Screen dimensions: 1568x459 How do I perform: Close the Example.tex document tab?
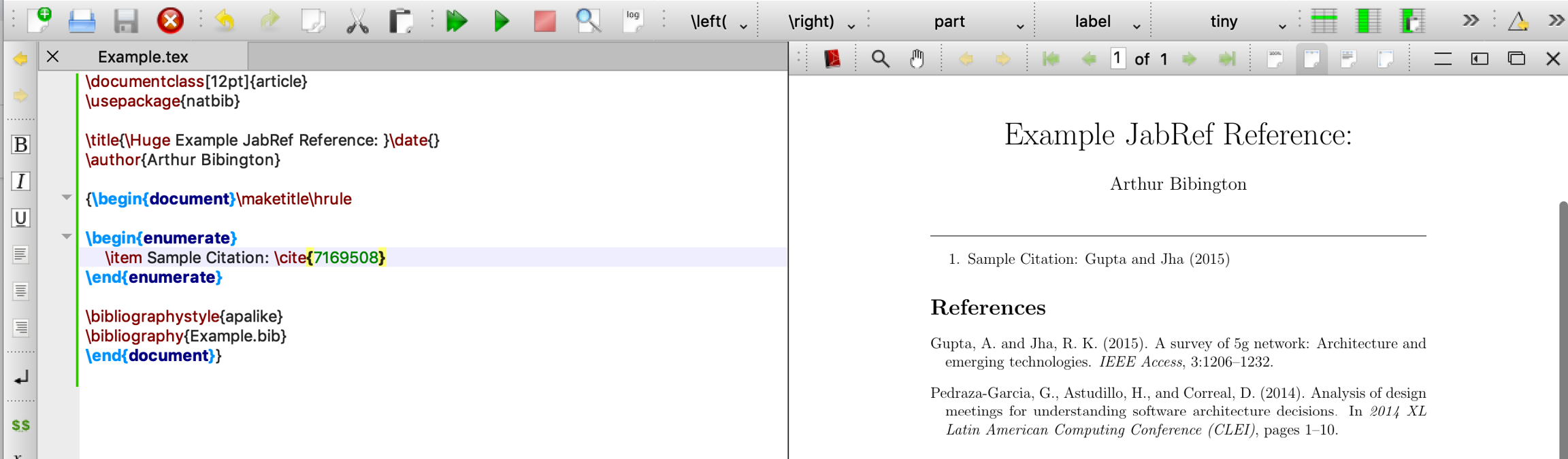[53, 57]
